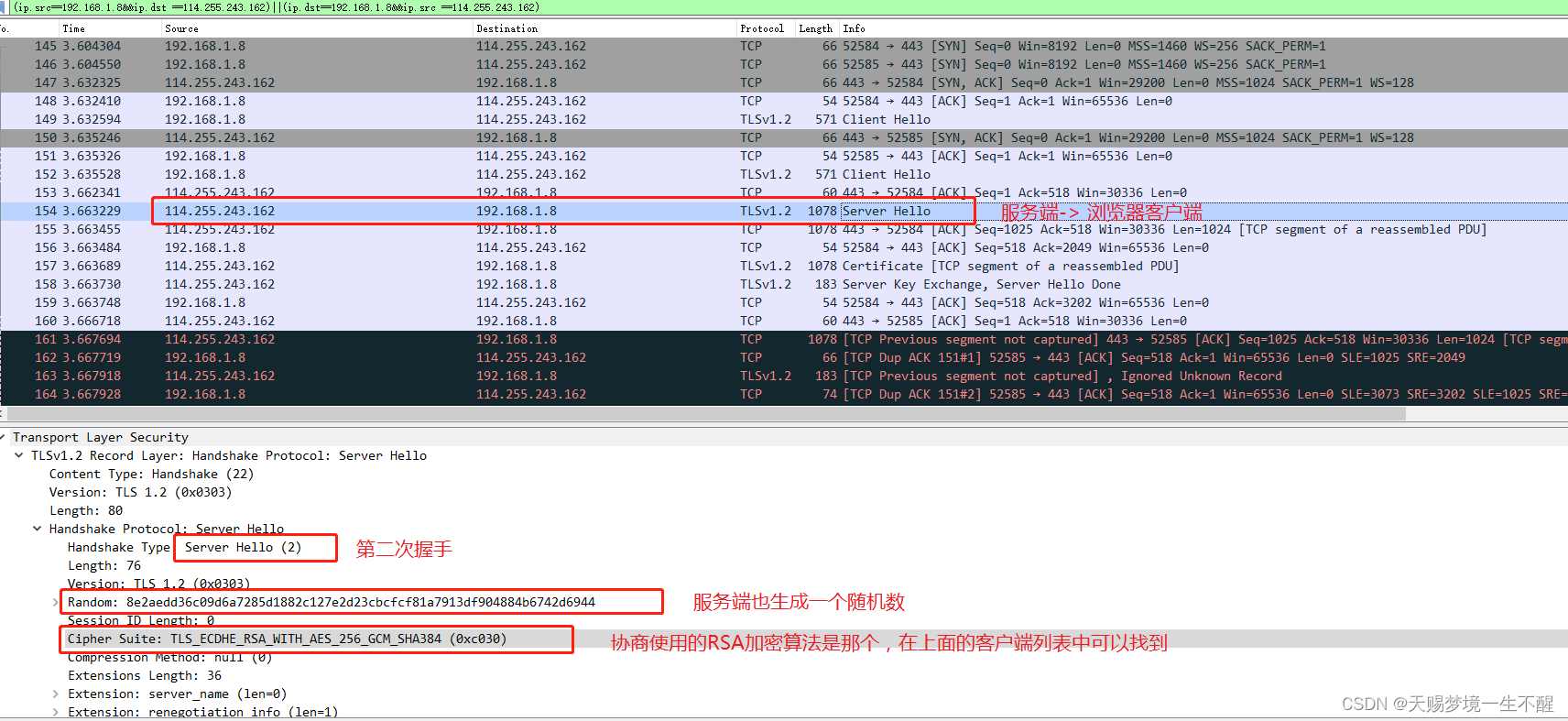The height and width of the screenshot is (721, 1568).
Task: Select the Session ID Length: 0 field
Action: 141,620
